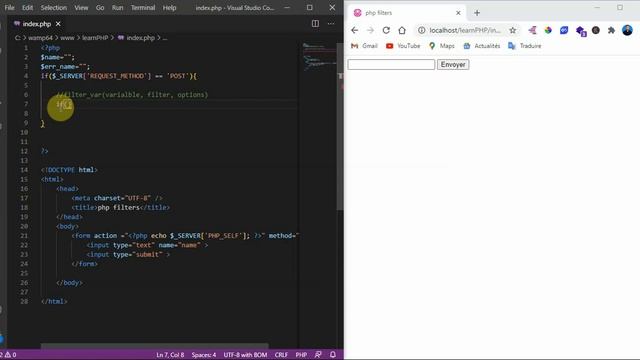Open the Selection menu
The width and height of the screenshot is (640, 360).
tap(53, 7)
